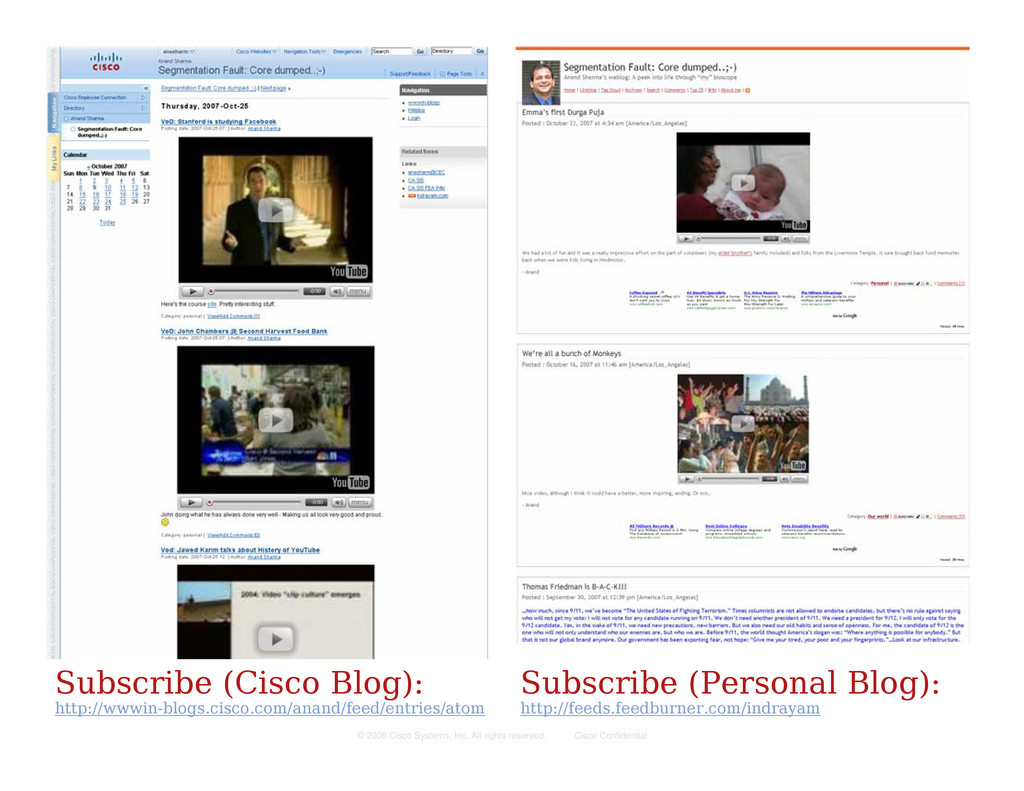Open feedburner indrayam feed URL
Viewport: 1024px width, 791px height.
pyautogui.click(x=670, y=708)
